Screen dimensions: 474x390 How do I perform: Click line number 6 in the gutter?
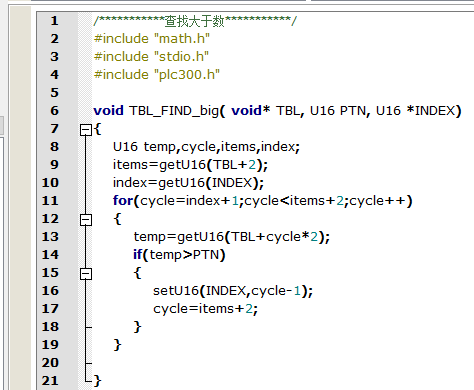point(54,111)
